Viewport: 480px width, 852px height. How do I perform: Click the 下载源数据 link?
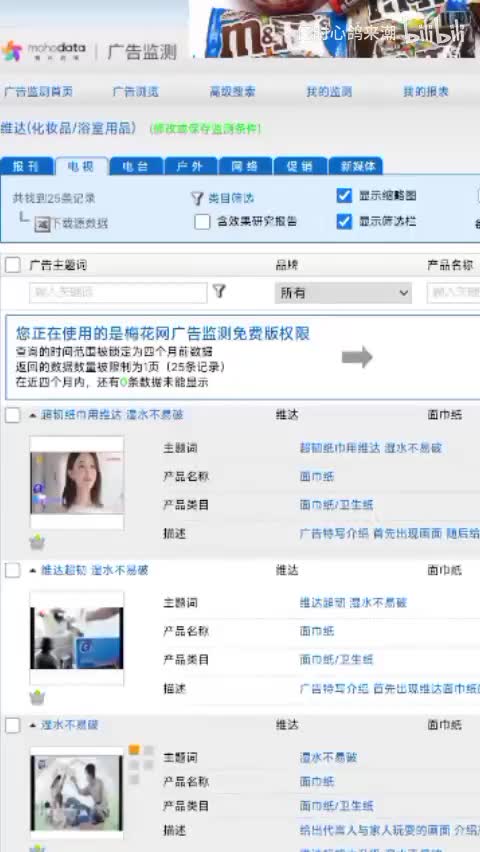79,223
